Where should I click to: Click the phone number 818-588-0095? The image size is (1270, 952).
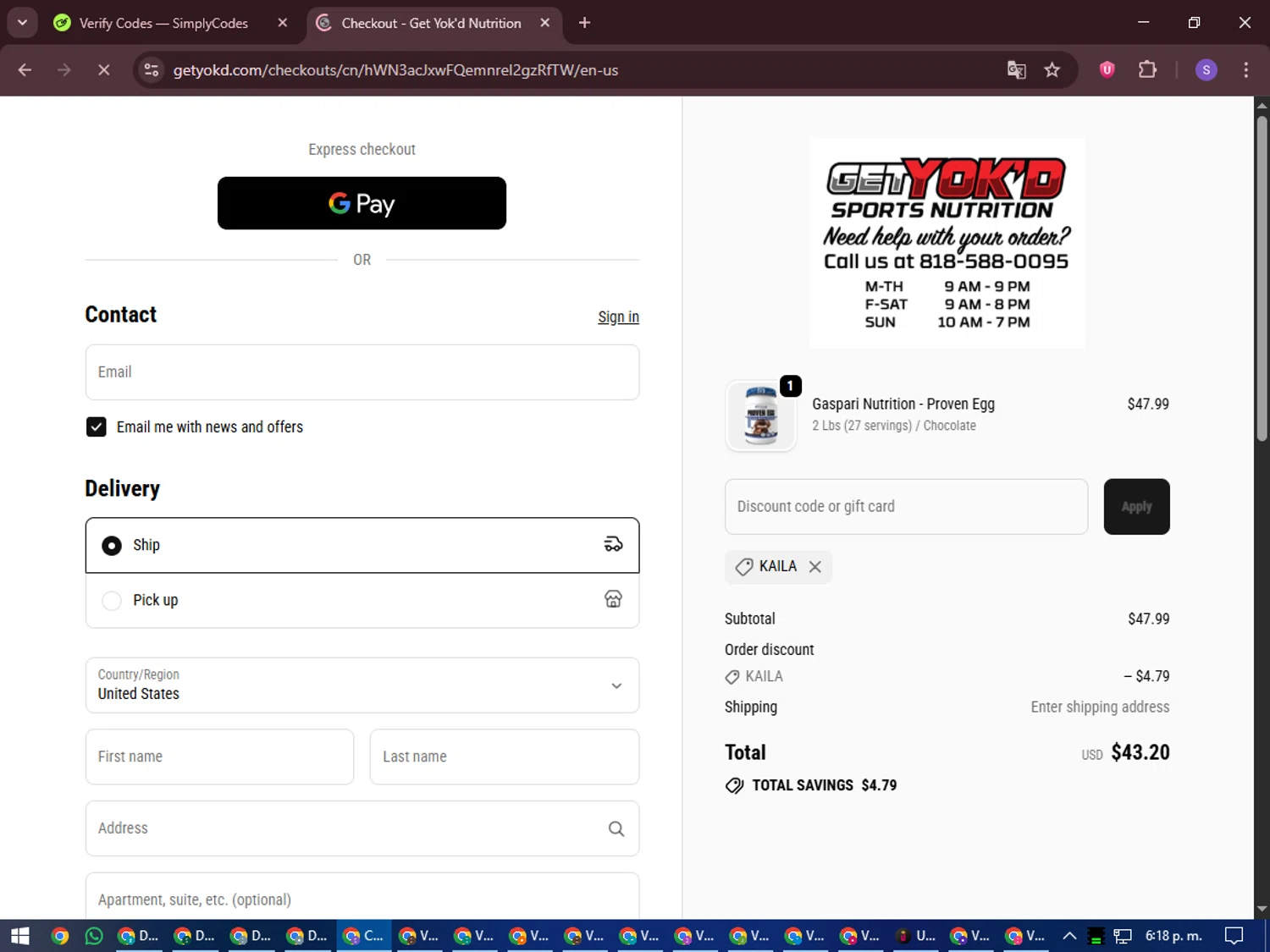coord(994,261)
